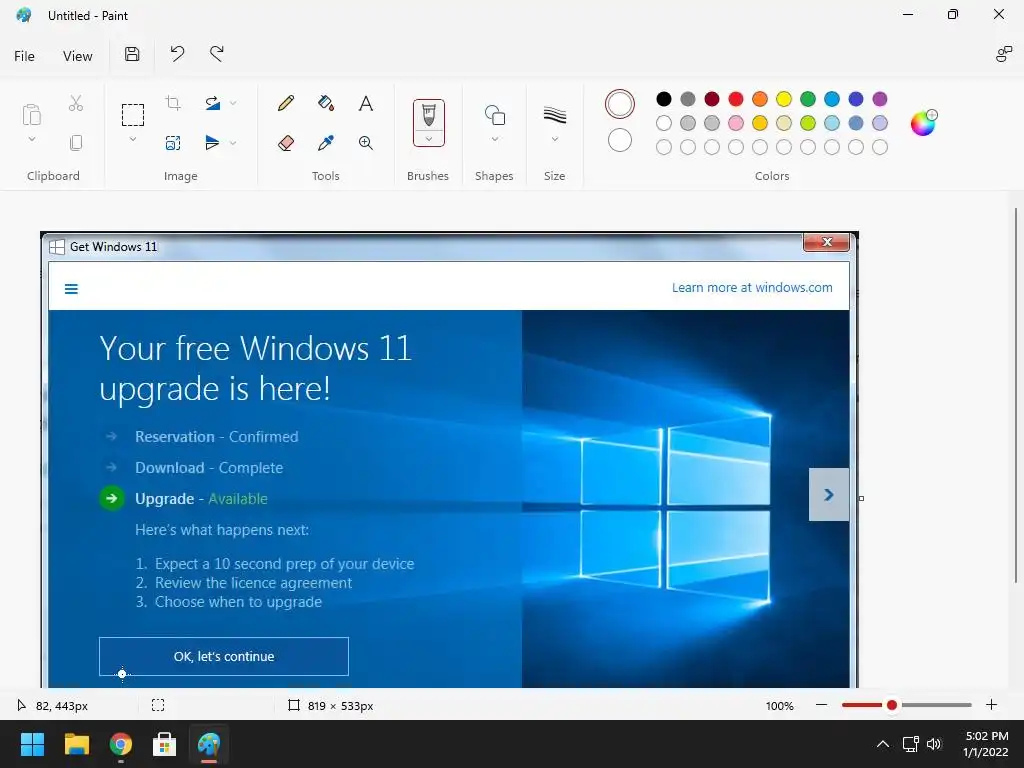Click the Paste clipboard icon
Screen dimensions: 1024x768
coord(31,114)
